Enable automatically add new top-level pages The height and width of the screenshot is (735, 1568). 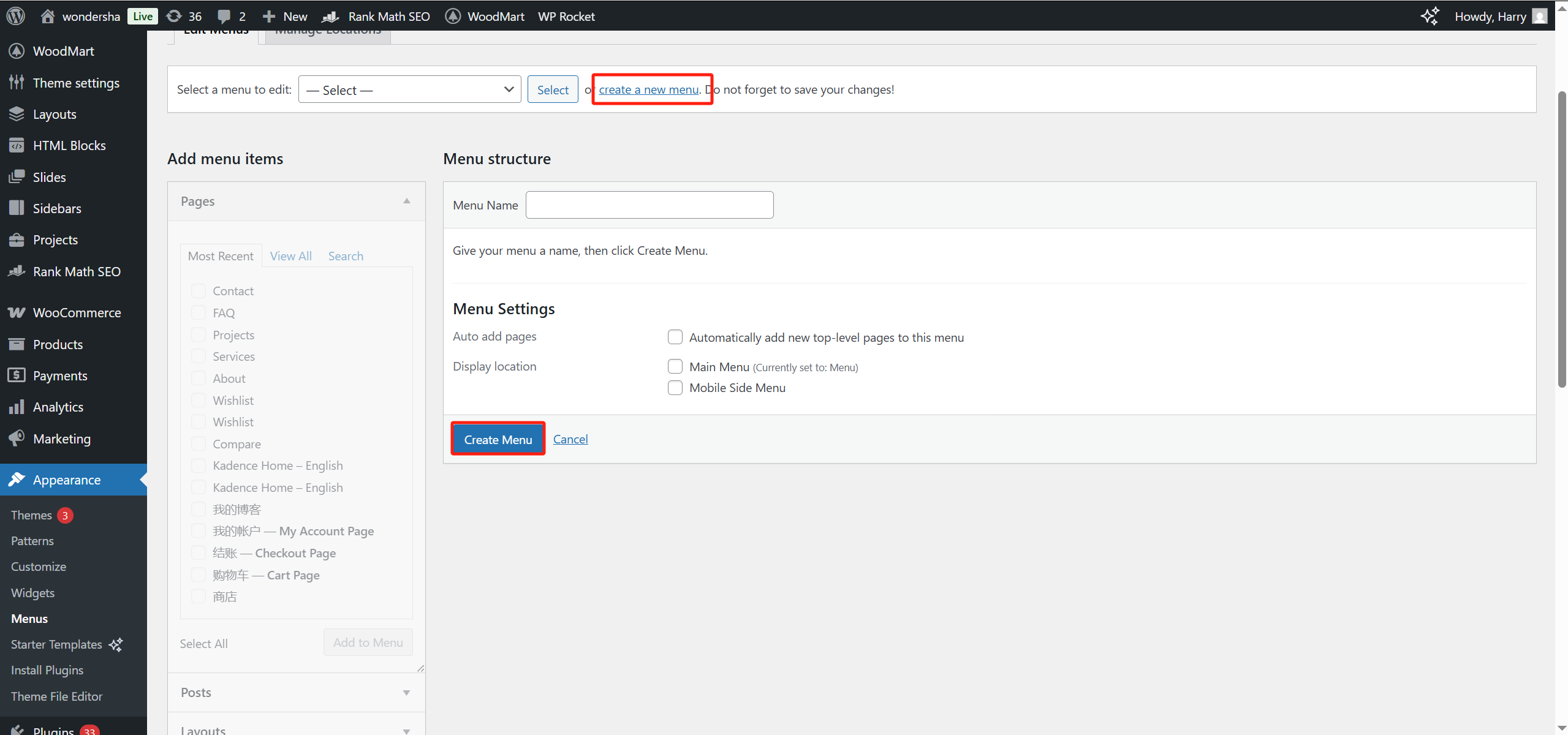click(x=675, y=337)
